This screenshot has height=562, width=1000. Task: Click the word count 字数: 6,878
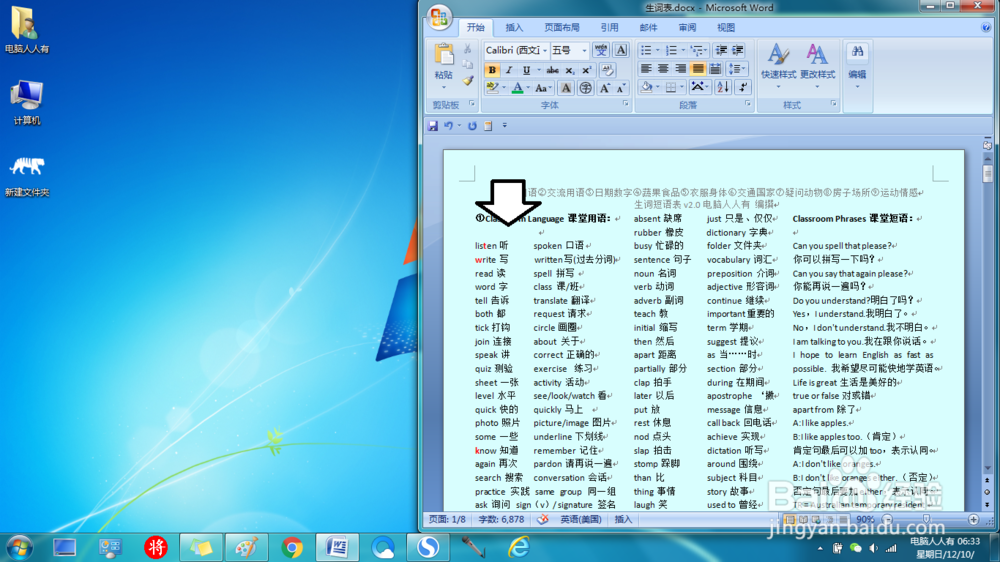pyautogui.click(x=501, y=520)
